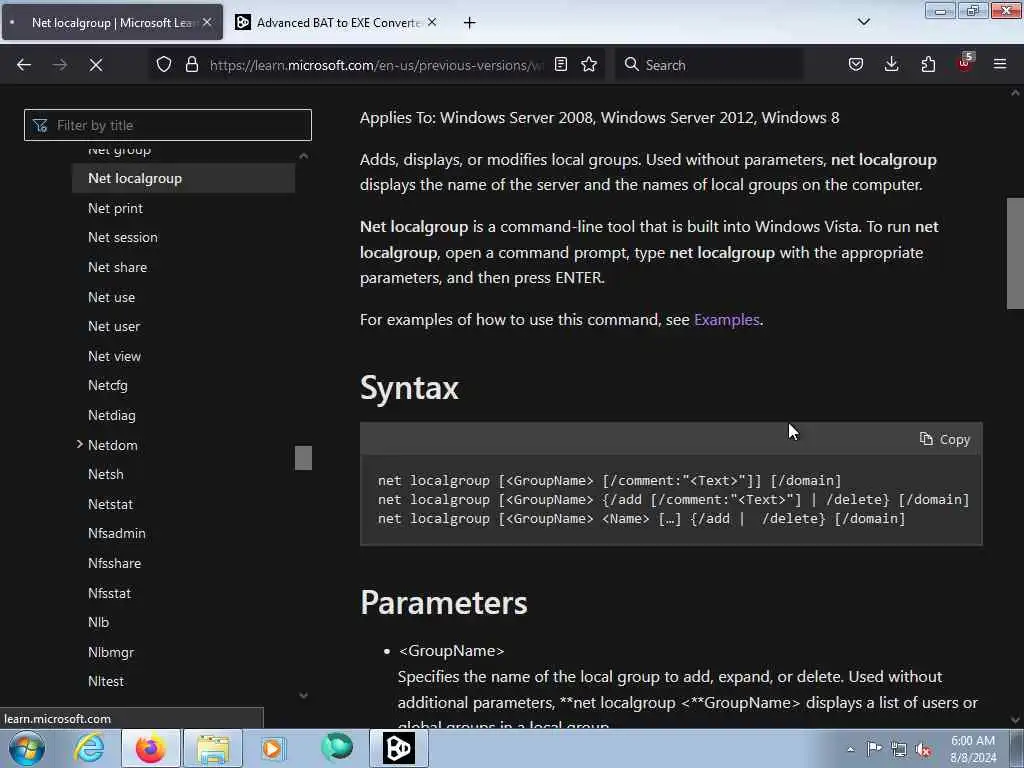Open the Downloads panel arrow icon
Image resolution: width=1024 pixels, height=768 pixels.
click(891, 64)
